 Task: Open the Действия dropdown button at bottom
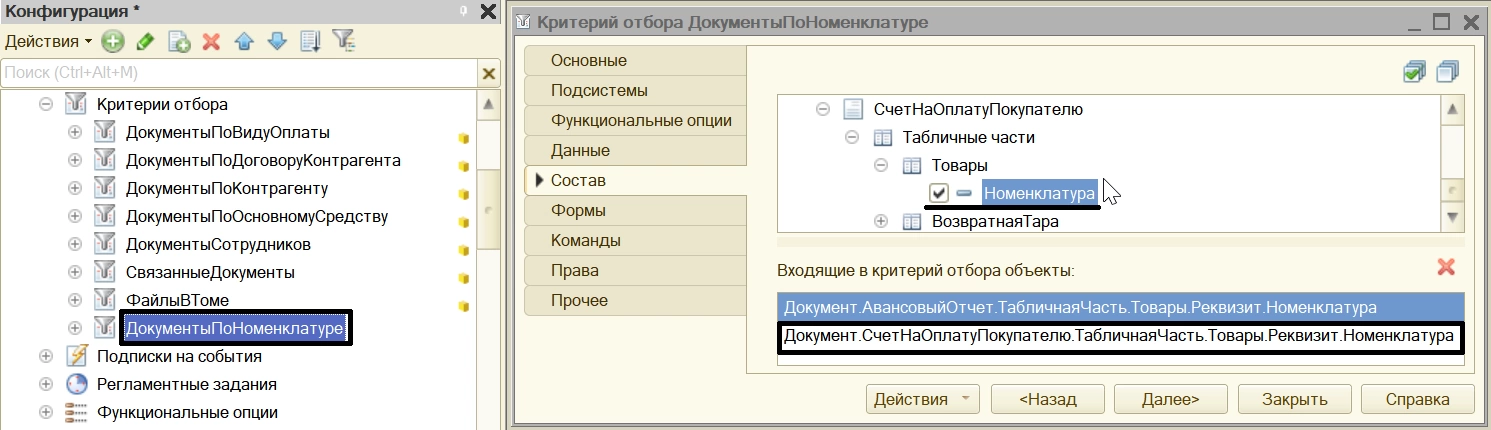pyautogui.click(x=923, y=399)
